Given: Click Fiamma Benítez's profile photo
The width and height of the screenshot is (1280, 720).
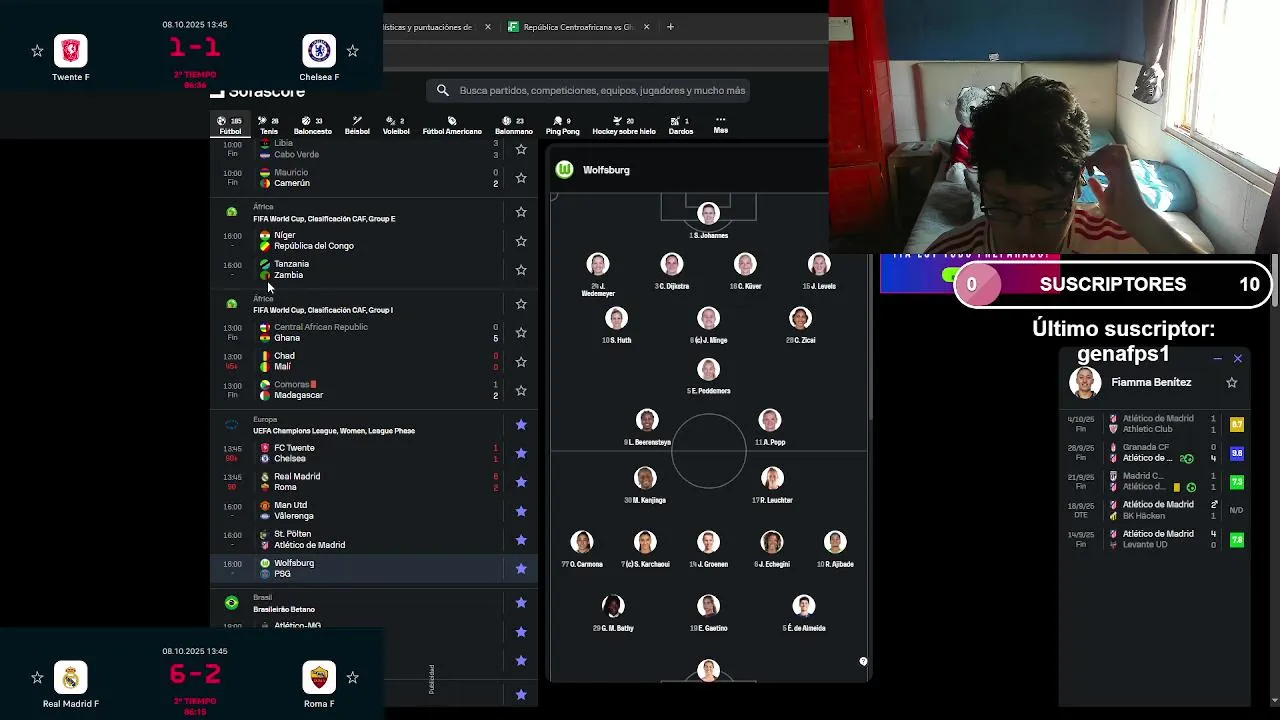Looking at the screenshot, I should tap(1085, 382).
